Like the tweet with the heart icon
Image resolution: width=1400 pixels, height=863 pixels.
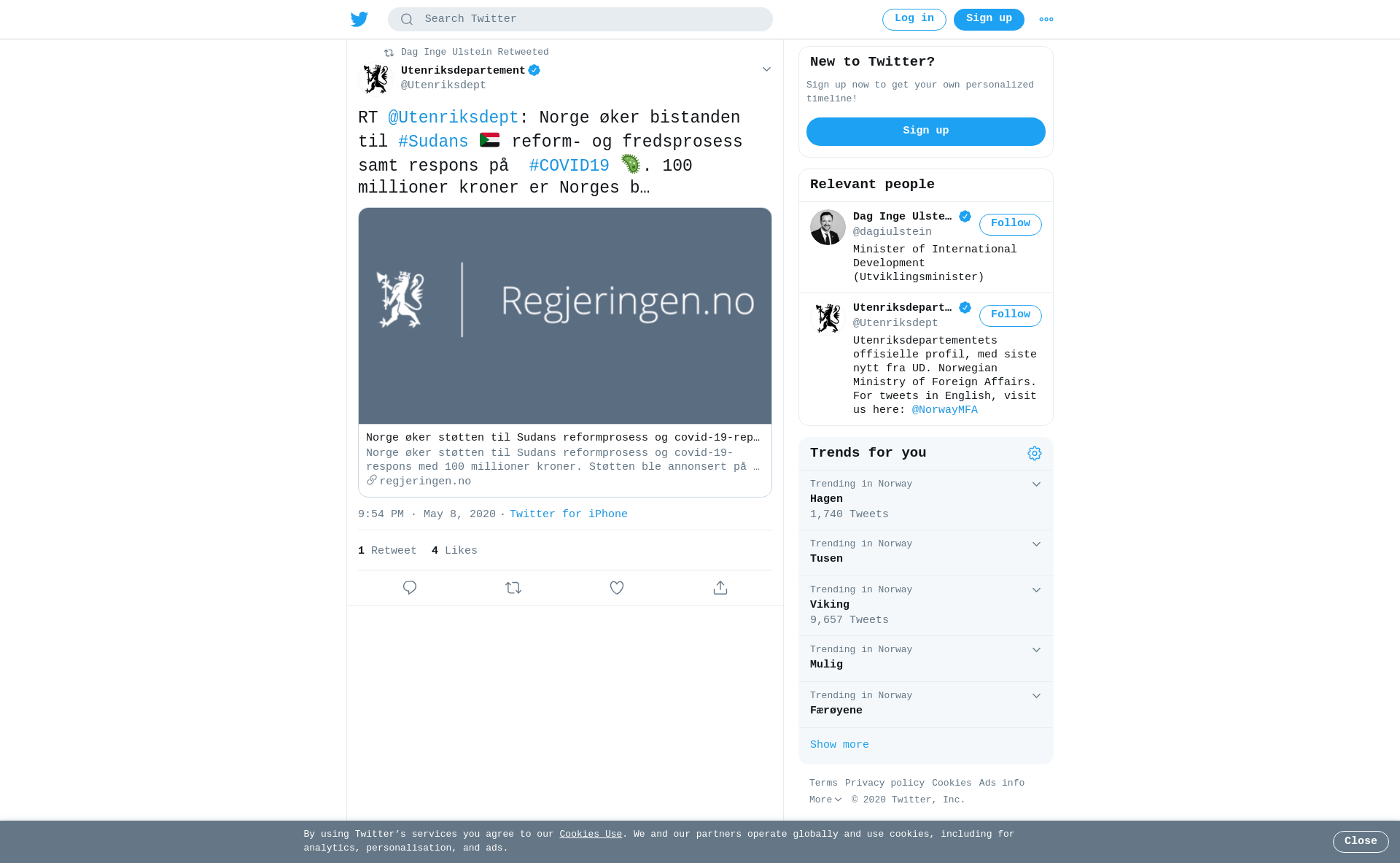617,587
